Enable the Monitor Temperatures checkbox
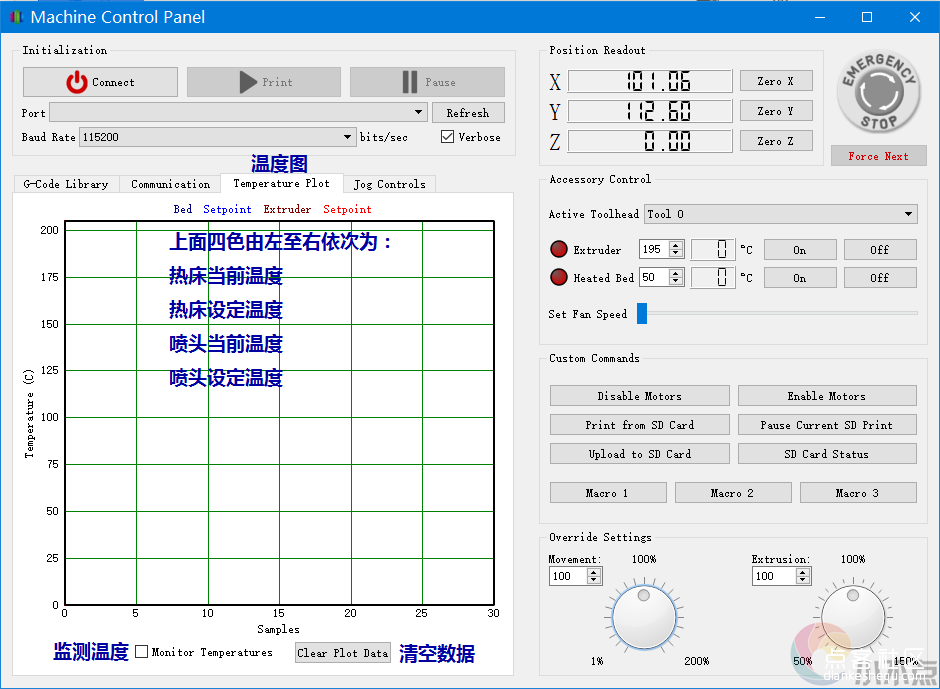The height and width of the screenshot is (689, 940). (141, 652)
